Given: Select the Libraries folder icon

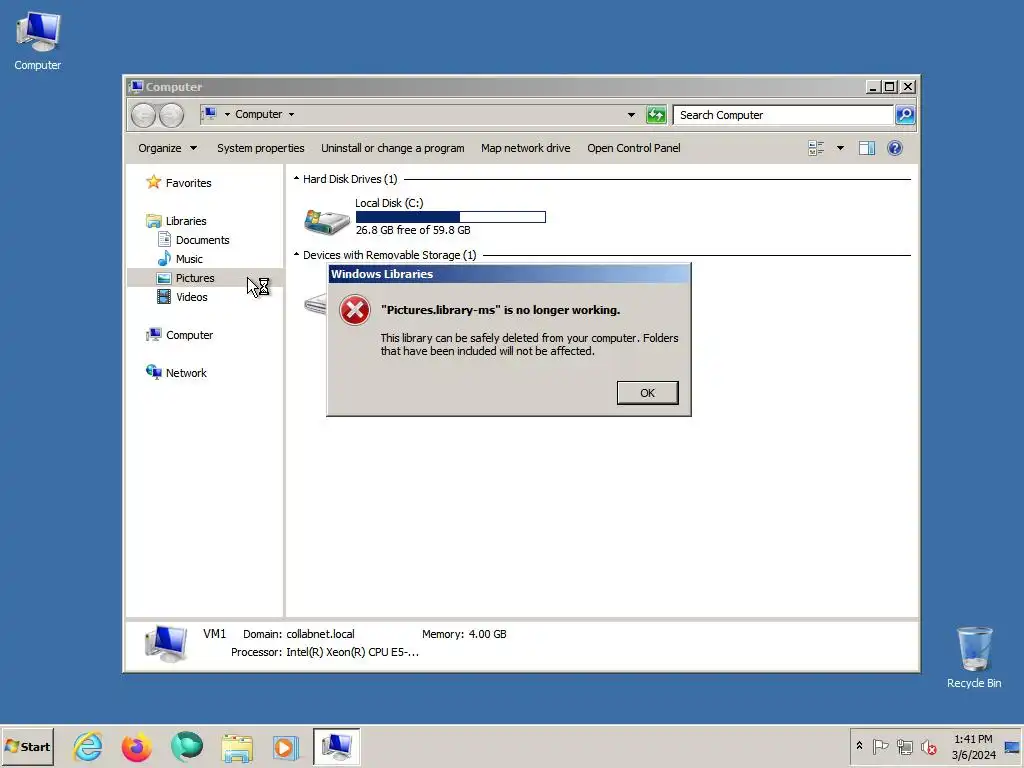Looking at the screenshot, I should click(x=153, y=221).
